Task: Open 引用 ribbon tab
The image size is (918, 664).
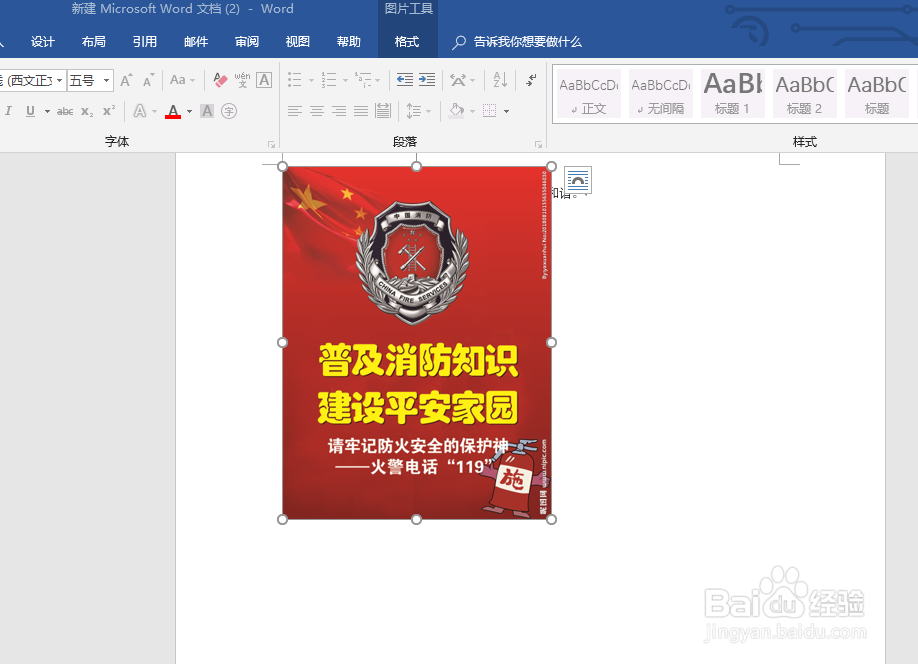Action: [145, 42]
